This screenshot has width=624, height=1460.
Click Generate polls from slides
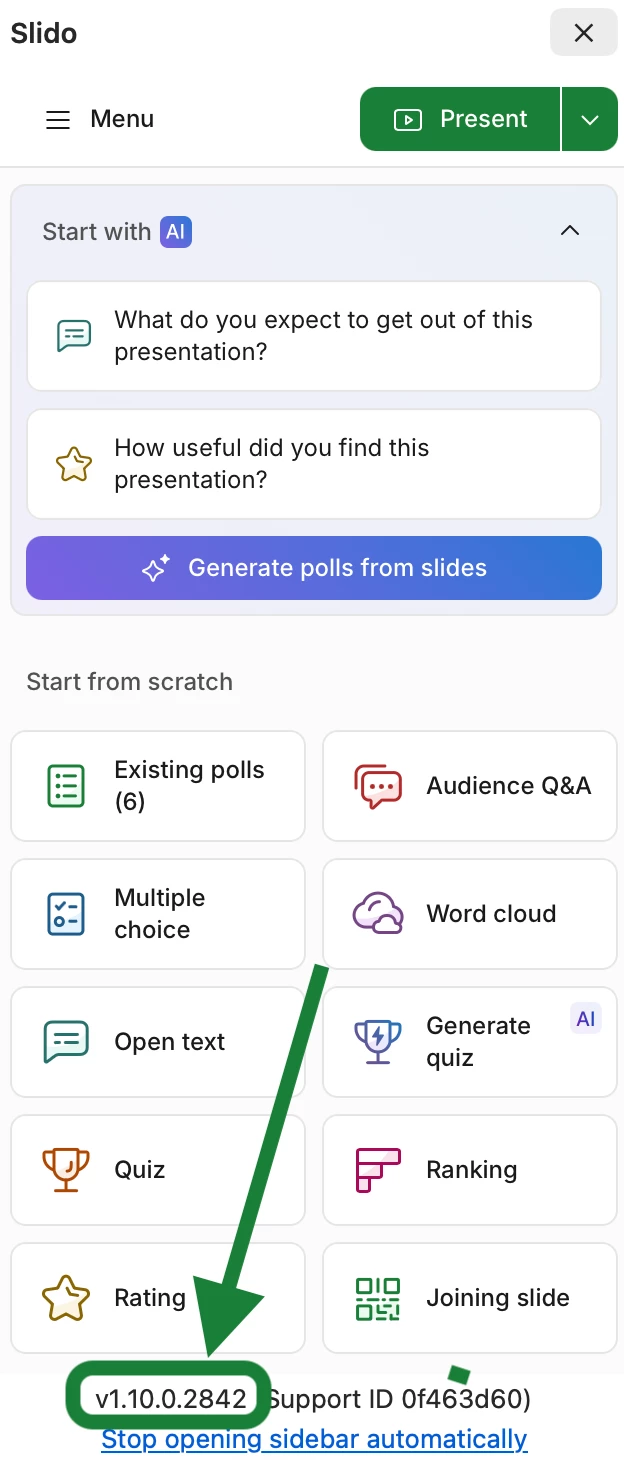coord(314,568)
